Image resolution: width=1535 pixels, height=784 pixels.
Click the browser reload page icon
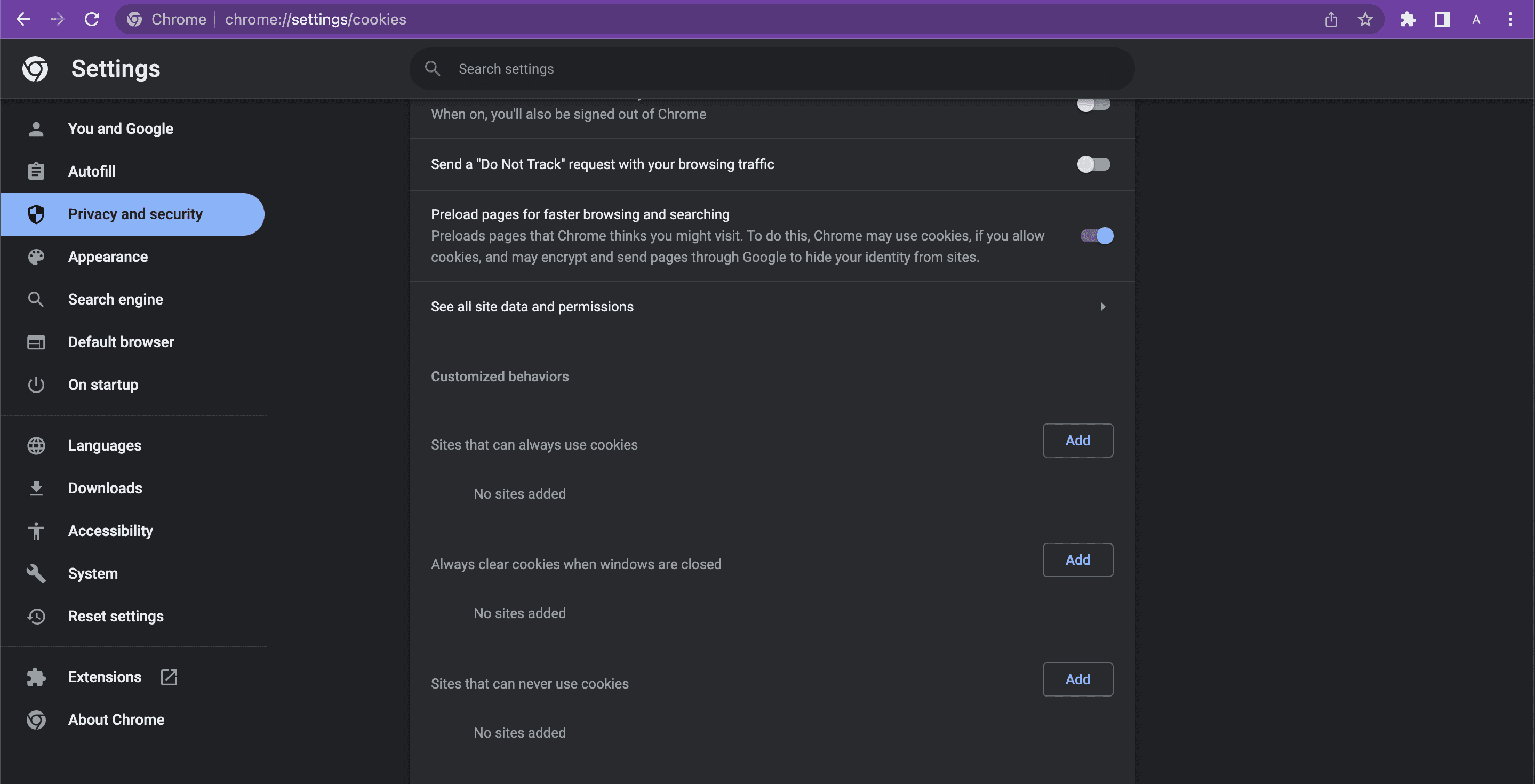pyautogui.click(x=92, y=19)
